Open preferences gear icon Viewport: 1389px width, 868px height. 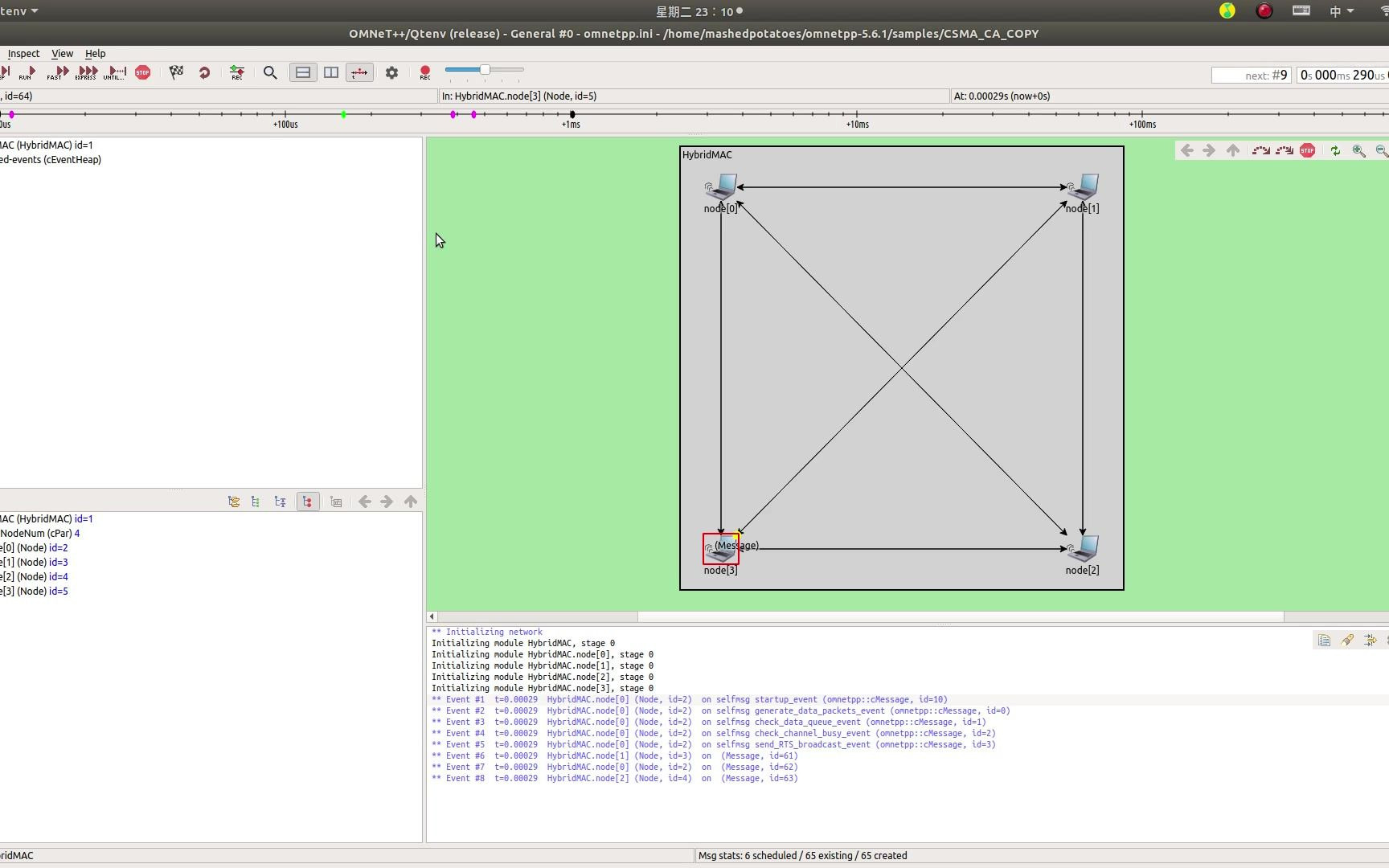[391, 72]
